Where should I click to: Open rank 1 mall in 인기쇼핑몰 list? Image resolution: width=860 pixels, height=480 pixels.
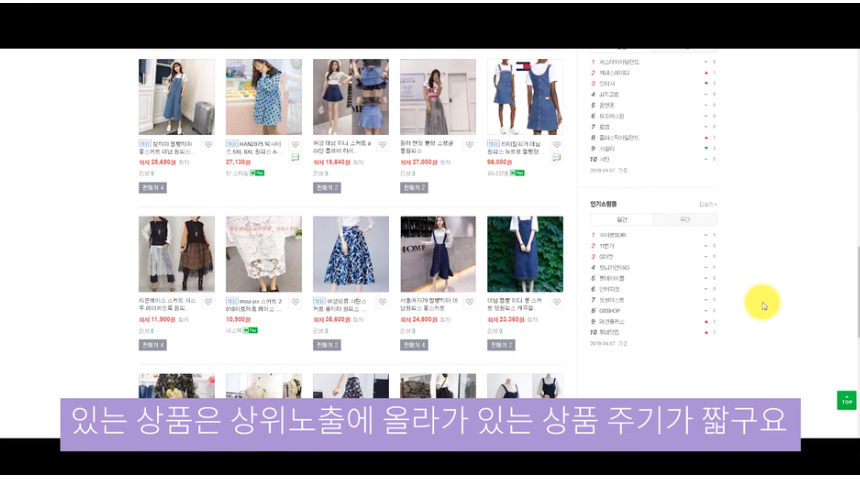pyautogui.click(x=612, y=235)
